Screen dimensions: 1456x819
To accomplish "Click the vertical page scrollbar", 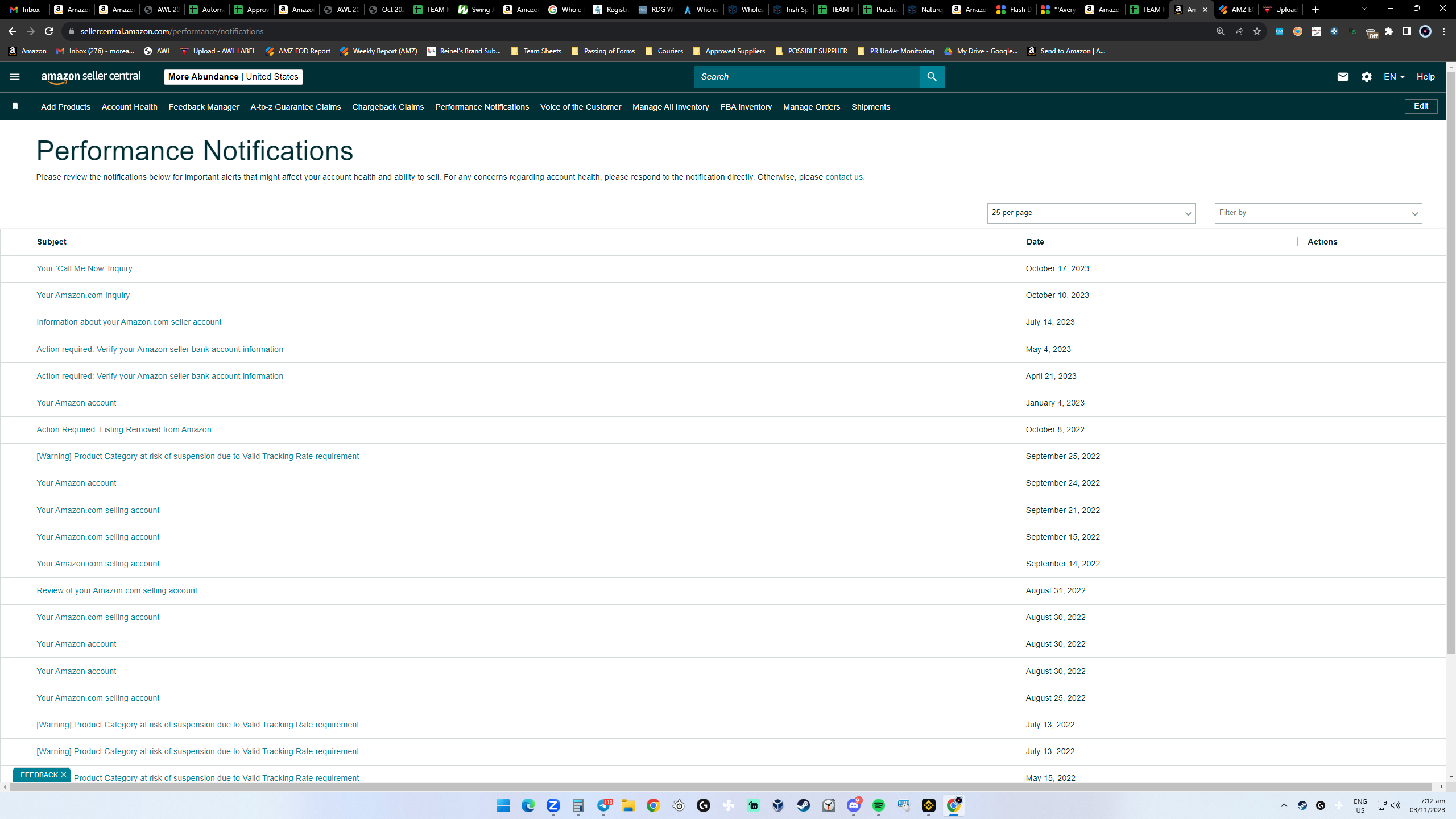I will 1450,364.
